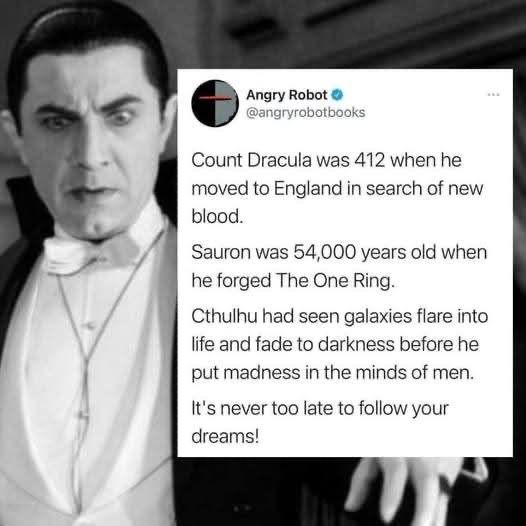
Task: Click the blurred dark background above the tweet
Action: tap(352, 34)
